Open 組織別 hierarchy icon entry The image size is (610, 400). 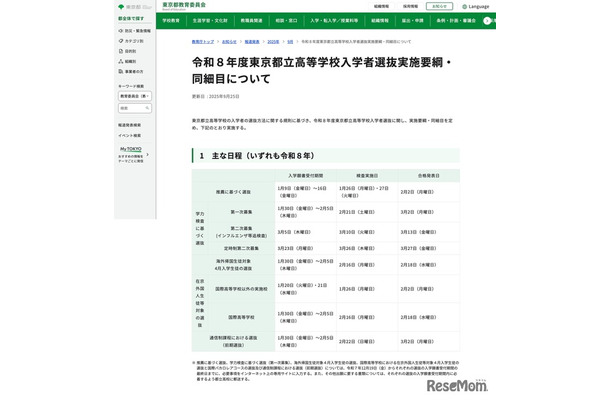coord(127,61)
